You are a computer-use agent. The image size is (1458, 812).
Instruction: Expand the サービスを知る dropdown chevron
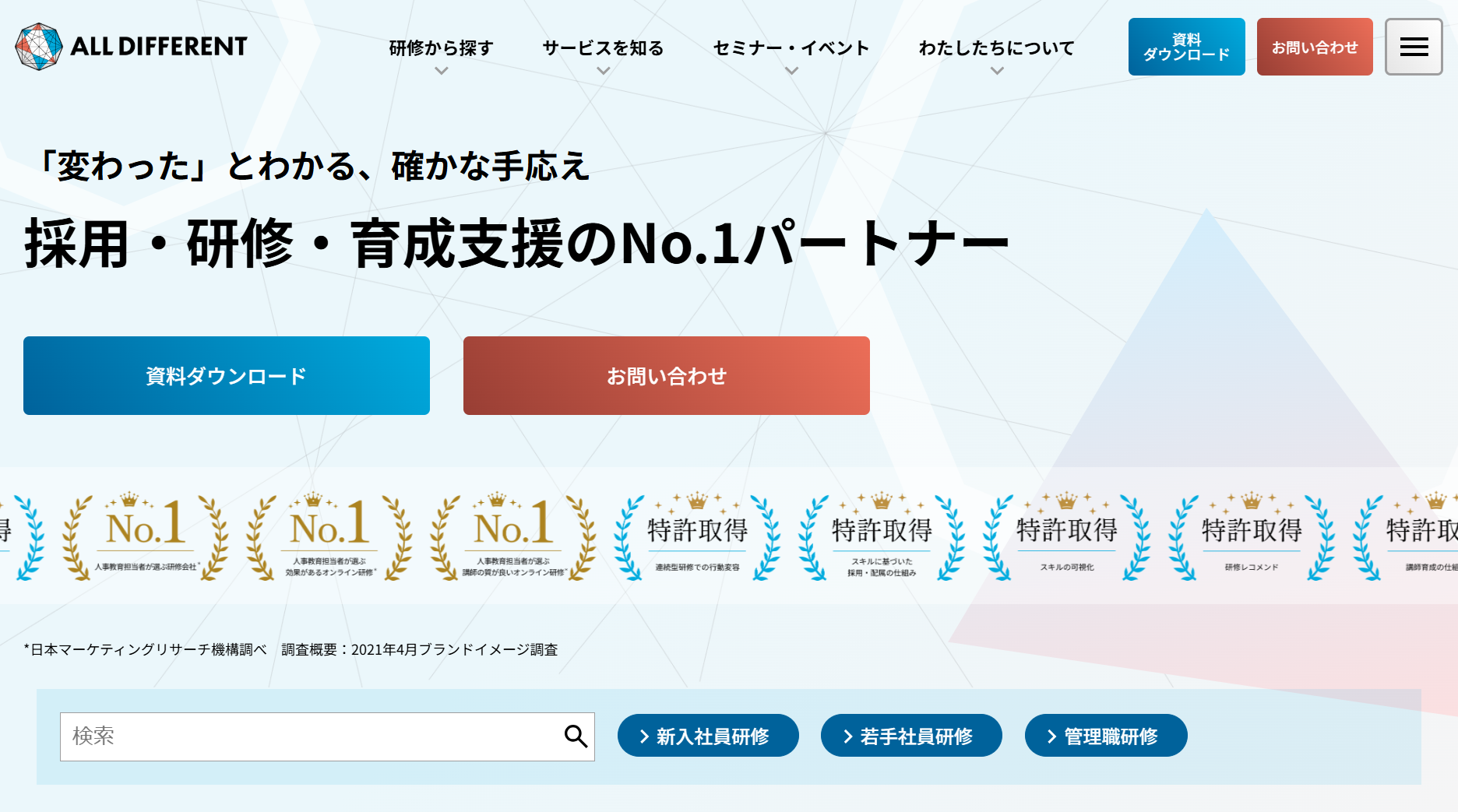click(x=603, y=71)
